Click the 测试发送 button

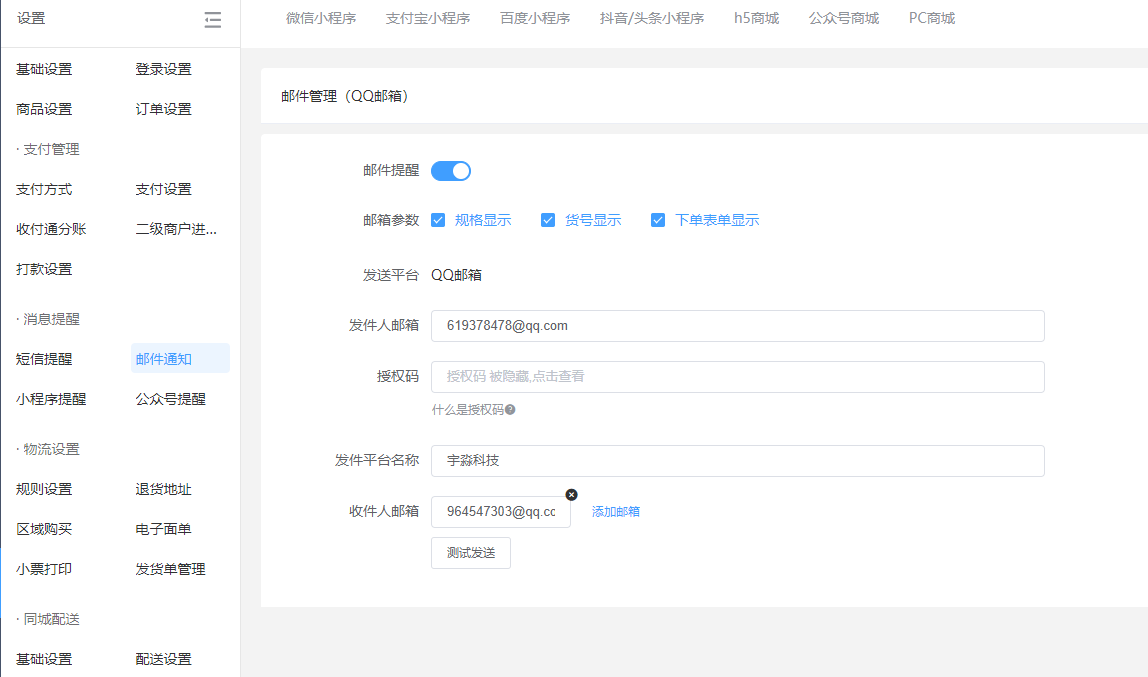click(471, 553)
